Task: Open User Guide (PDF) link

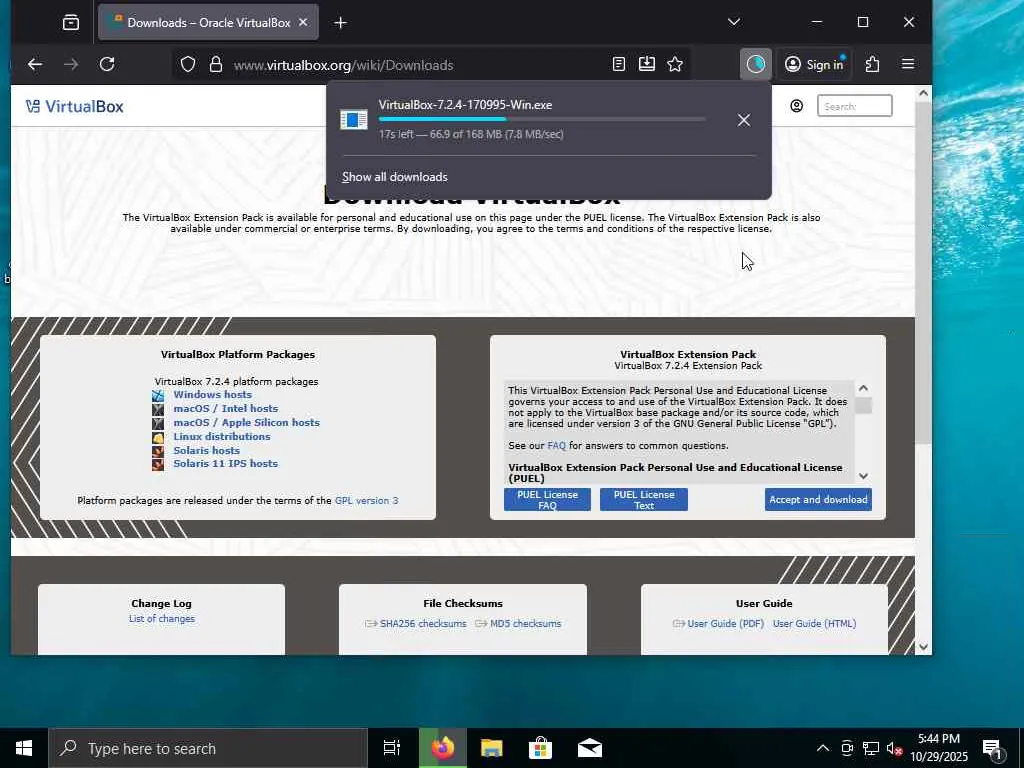Action: 725,624
